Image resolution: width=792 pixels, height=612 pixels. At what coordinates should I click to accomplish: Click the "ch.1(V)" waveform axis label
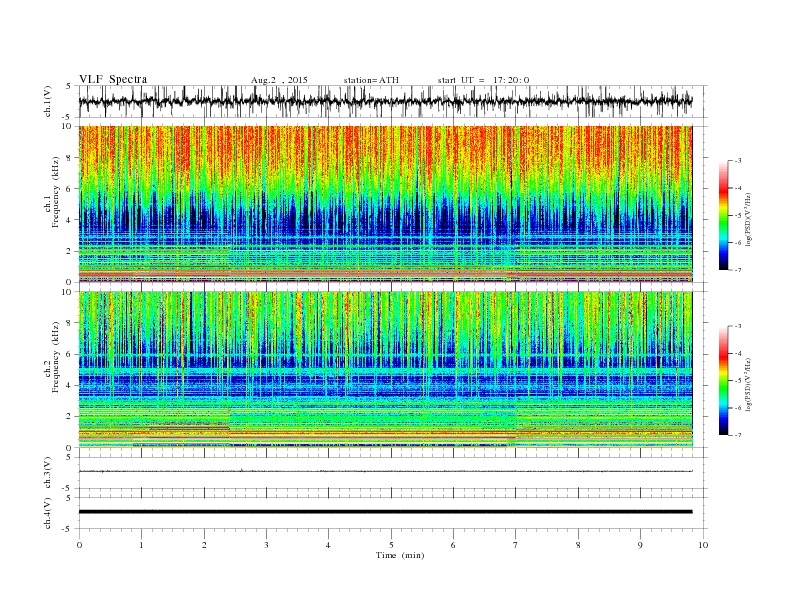48,102
